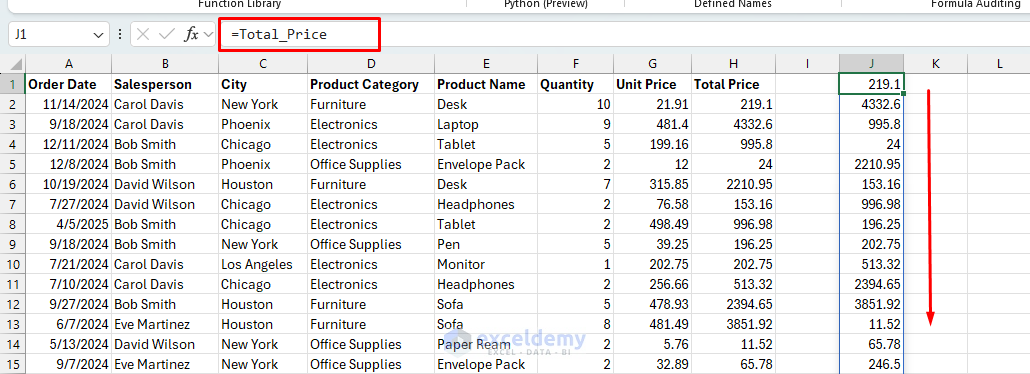Screen dimensions: 1030x374
Task: Select column F header
Action: pos(575,64)
